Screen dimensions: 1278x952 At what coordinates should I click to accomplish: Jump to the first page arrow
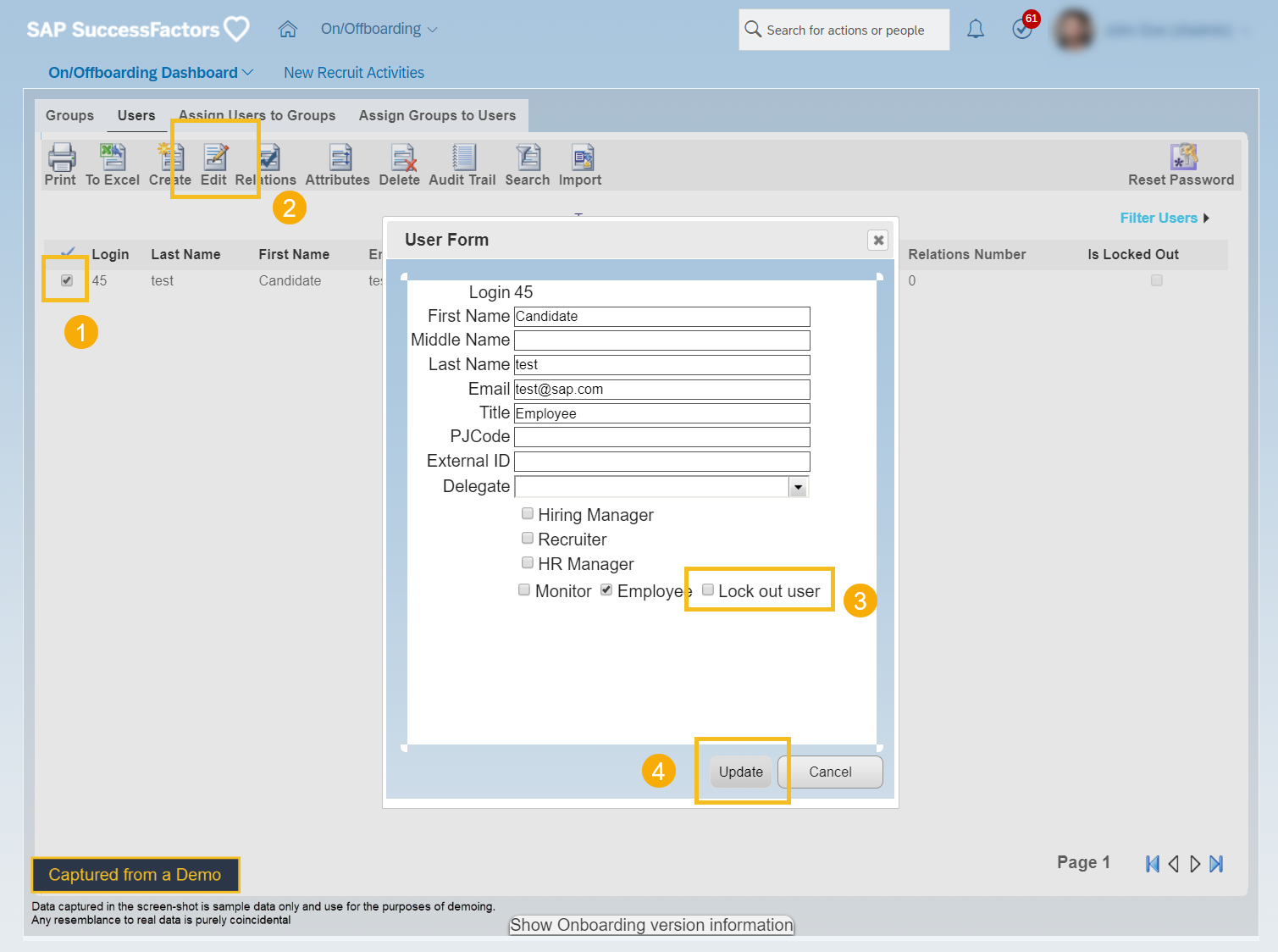[1153, 864]
